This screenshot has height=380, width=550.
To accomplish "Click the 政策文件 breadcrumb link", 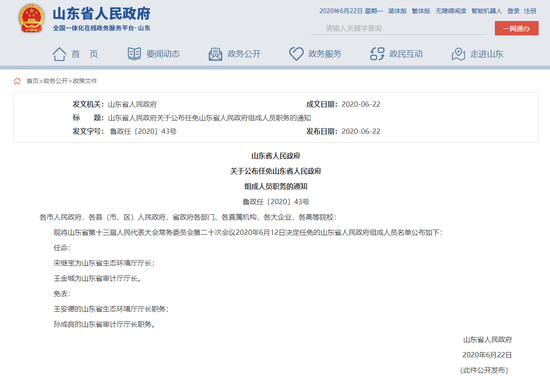I will click(85, 81).
